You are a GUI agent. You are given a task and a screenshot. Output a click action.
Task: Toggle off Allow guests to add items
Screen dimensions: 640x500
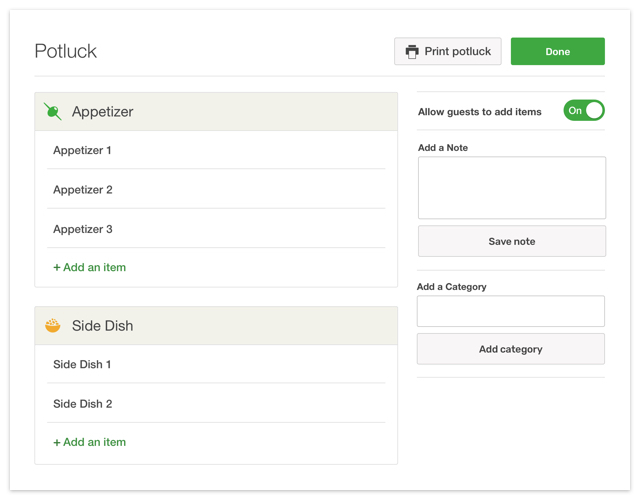pos(583,111)
